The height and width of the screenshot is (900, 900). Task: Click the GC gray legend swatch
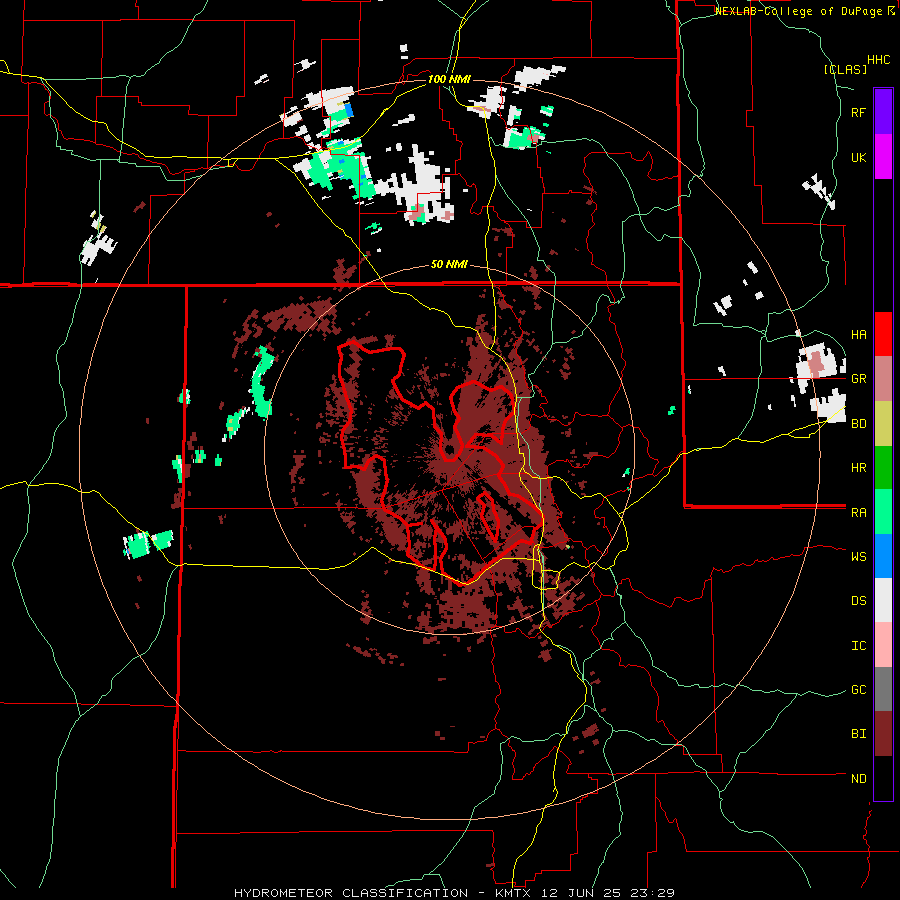point(883,689)
